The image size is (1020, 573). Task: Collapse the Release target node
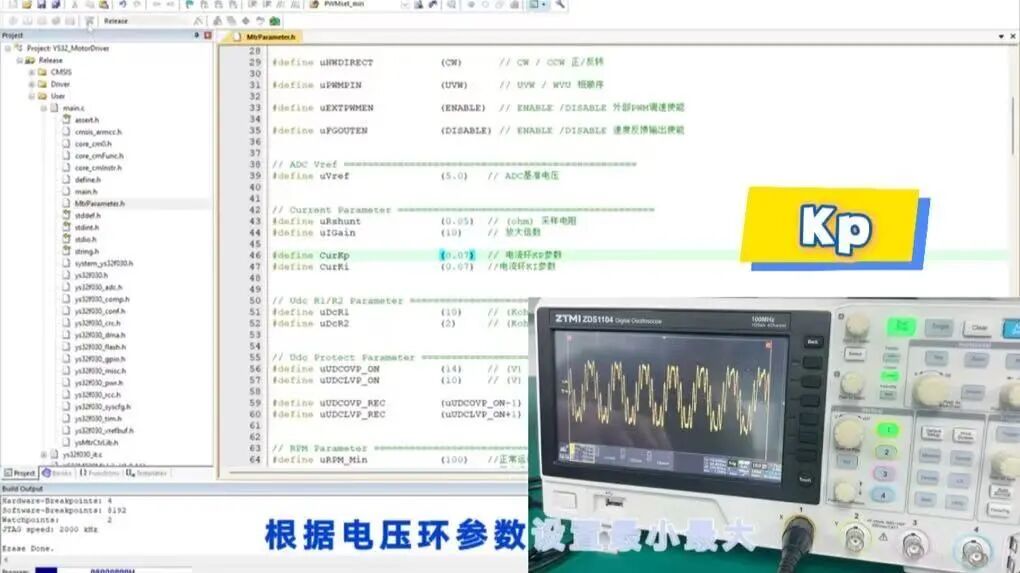tap(20, 60)
